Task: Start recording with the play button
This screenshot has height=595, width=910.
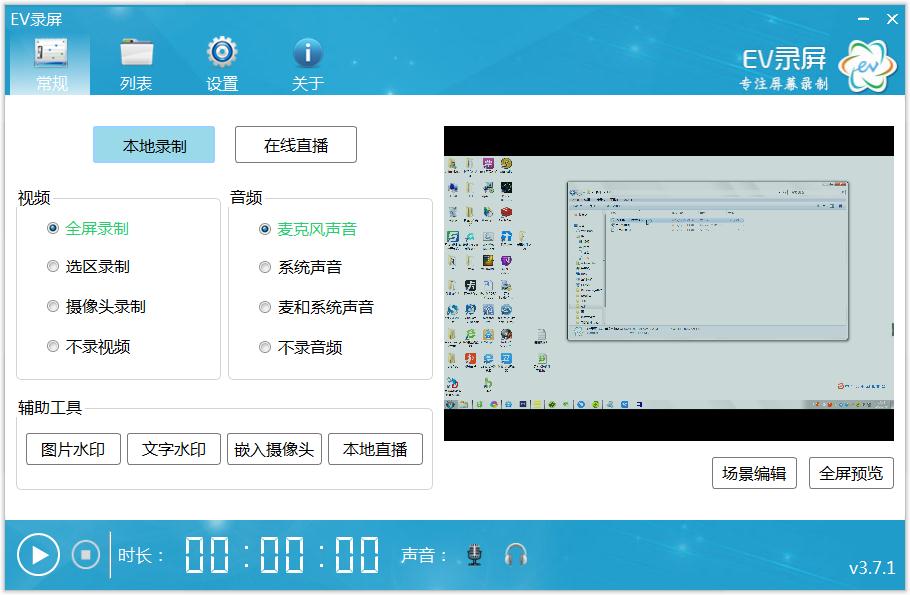Action: [x=38, y=556]
